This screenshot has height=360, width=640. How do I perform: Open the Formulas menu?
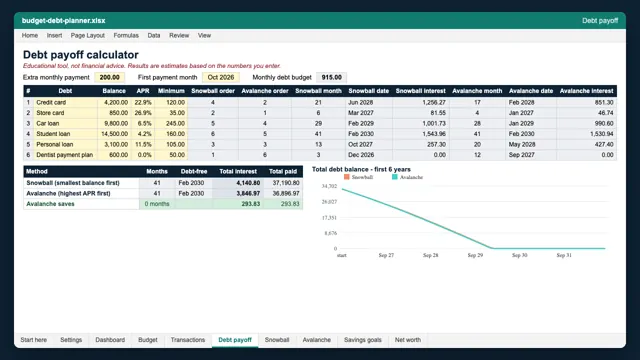126,36
